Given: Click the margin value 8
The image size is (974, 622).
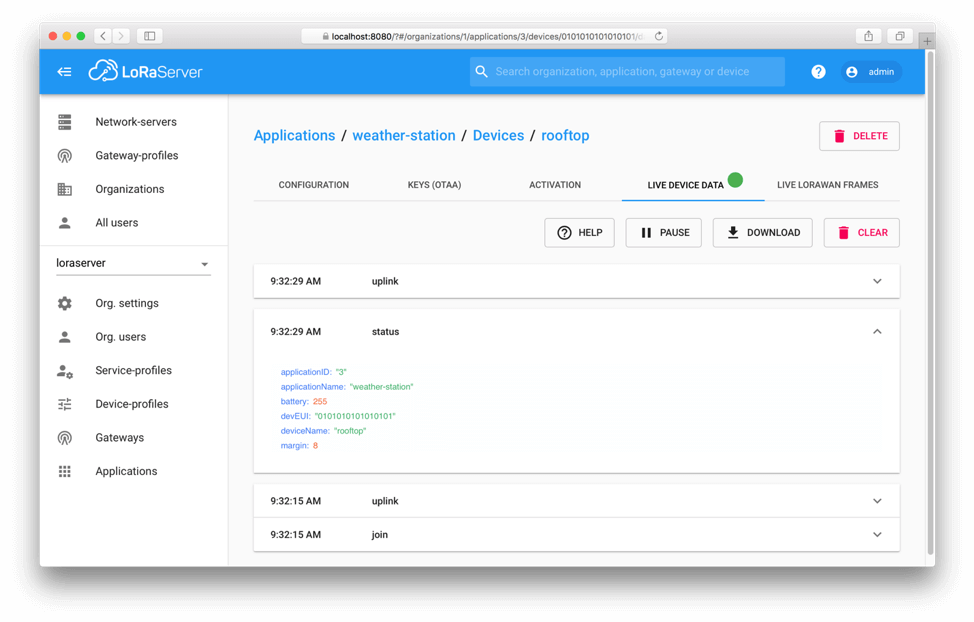Looking at the screenshot, I should click(x=316, y=446).
